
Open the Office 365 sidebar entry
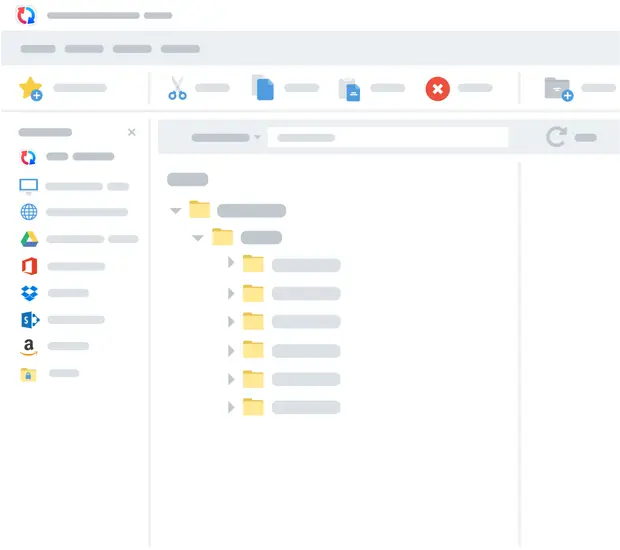tap(29, 266)
